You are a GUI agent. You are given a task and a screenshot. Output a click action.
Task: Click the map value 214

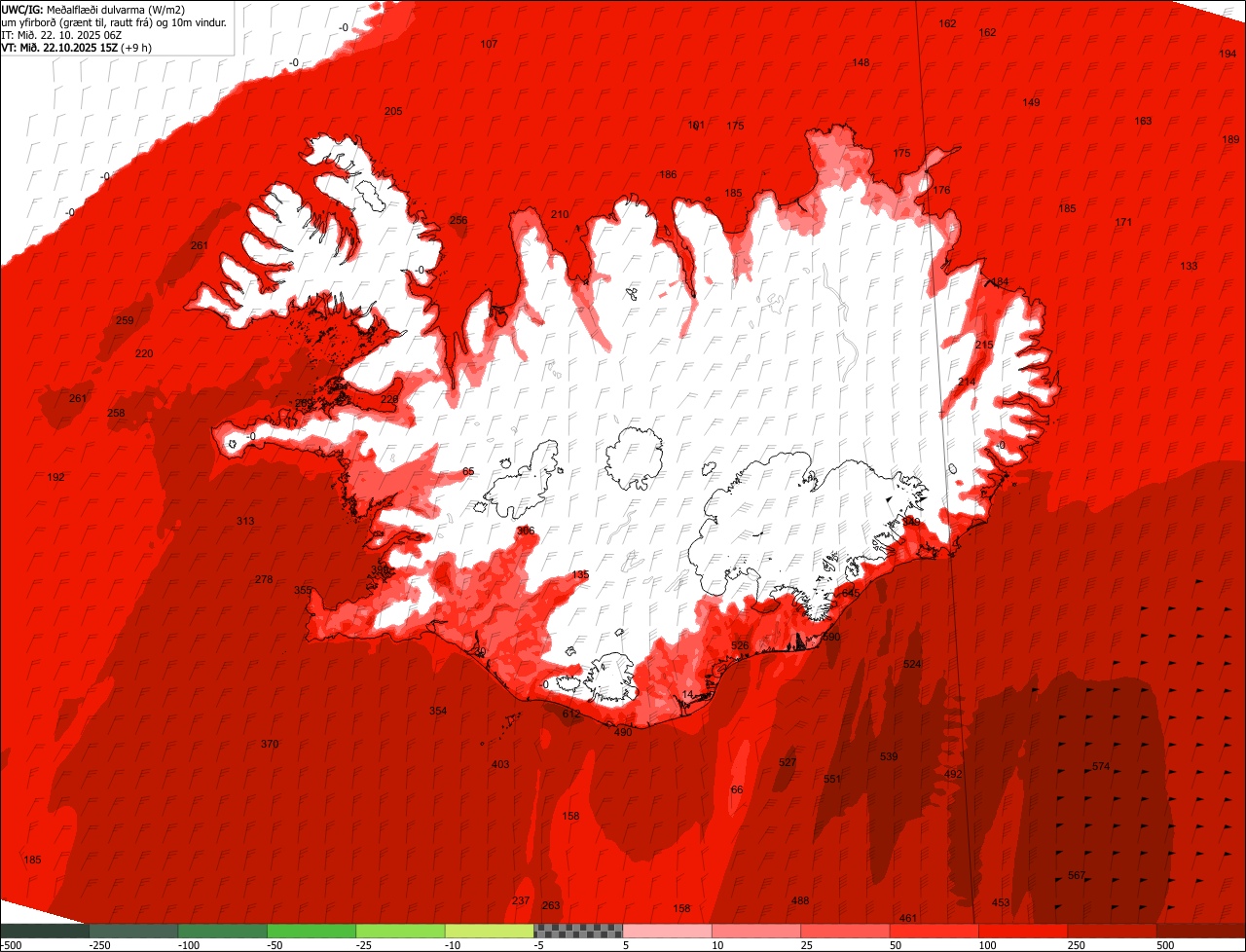pos(967,383)
